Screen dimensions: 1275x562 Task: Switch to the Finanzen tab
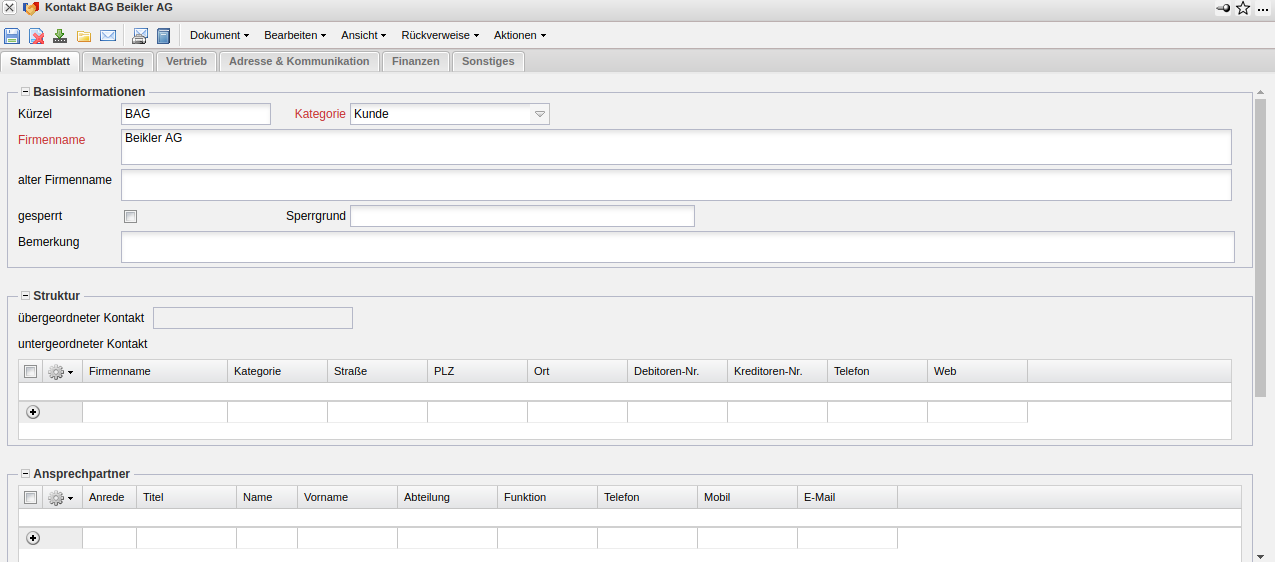click(x=415, y=61)
